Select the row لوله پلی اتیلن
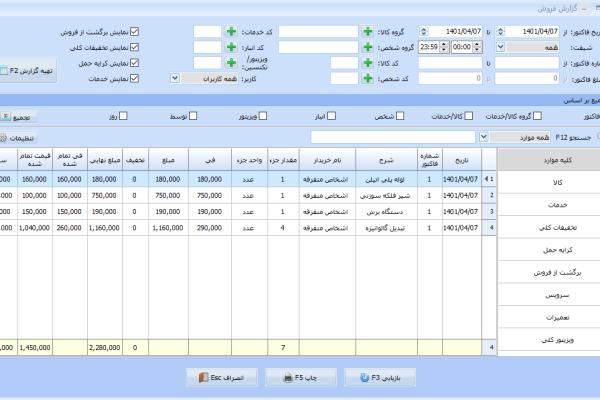 click(248, 179)
